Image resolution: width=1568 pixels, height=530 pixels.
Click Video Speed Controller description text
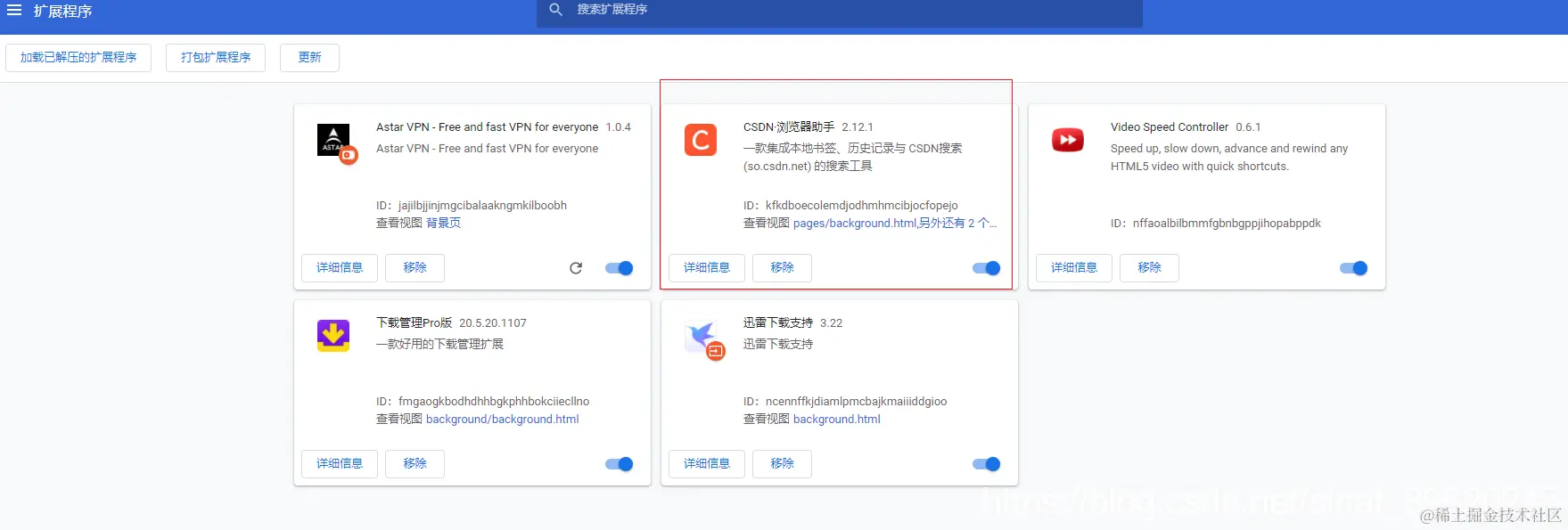pos(1229,158)
